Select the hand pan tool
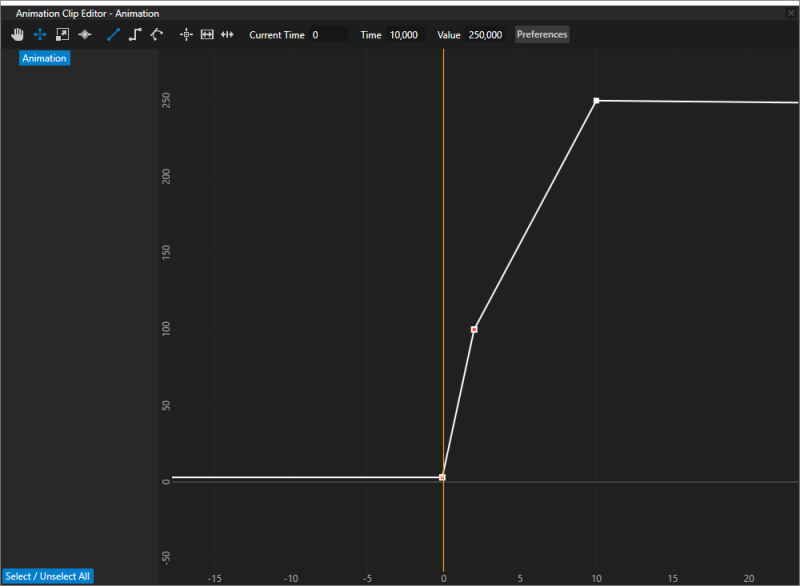Screen dimensions: 800x586 click(17, 34)
